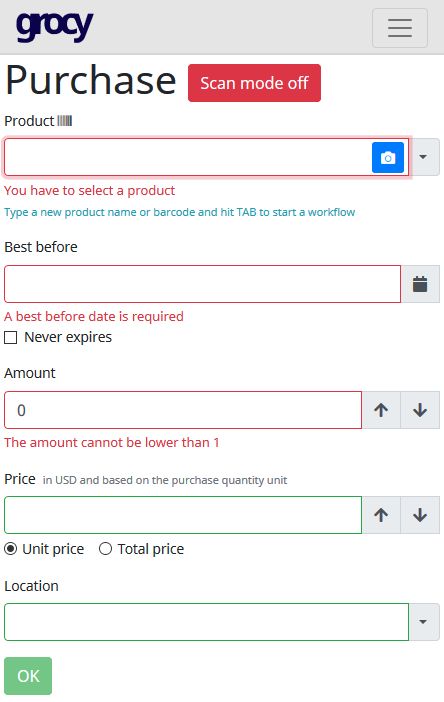This screenshot has width=444, height=702.
Task: Click the Amount number field
Action: (x=183, y=410)
